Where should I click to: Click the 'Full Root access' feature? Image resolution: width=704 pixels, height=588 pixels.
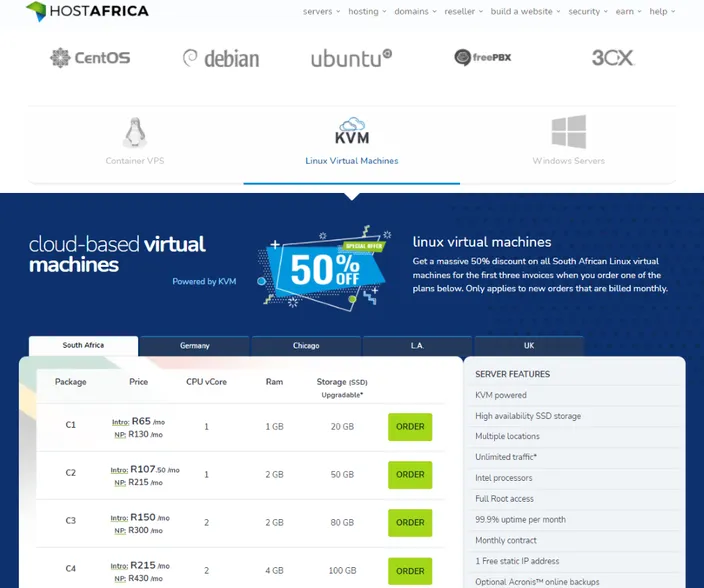click(x=504, y=499)
